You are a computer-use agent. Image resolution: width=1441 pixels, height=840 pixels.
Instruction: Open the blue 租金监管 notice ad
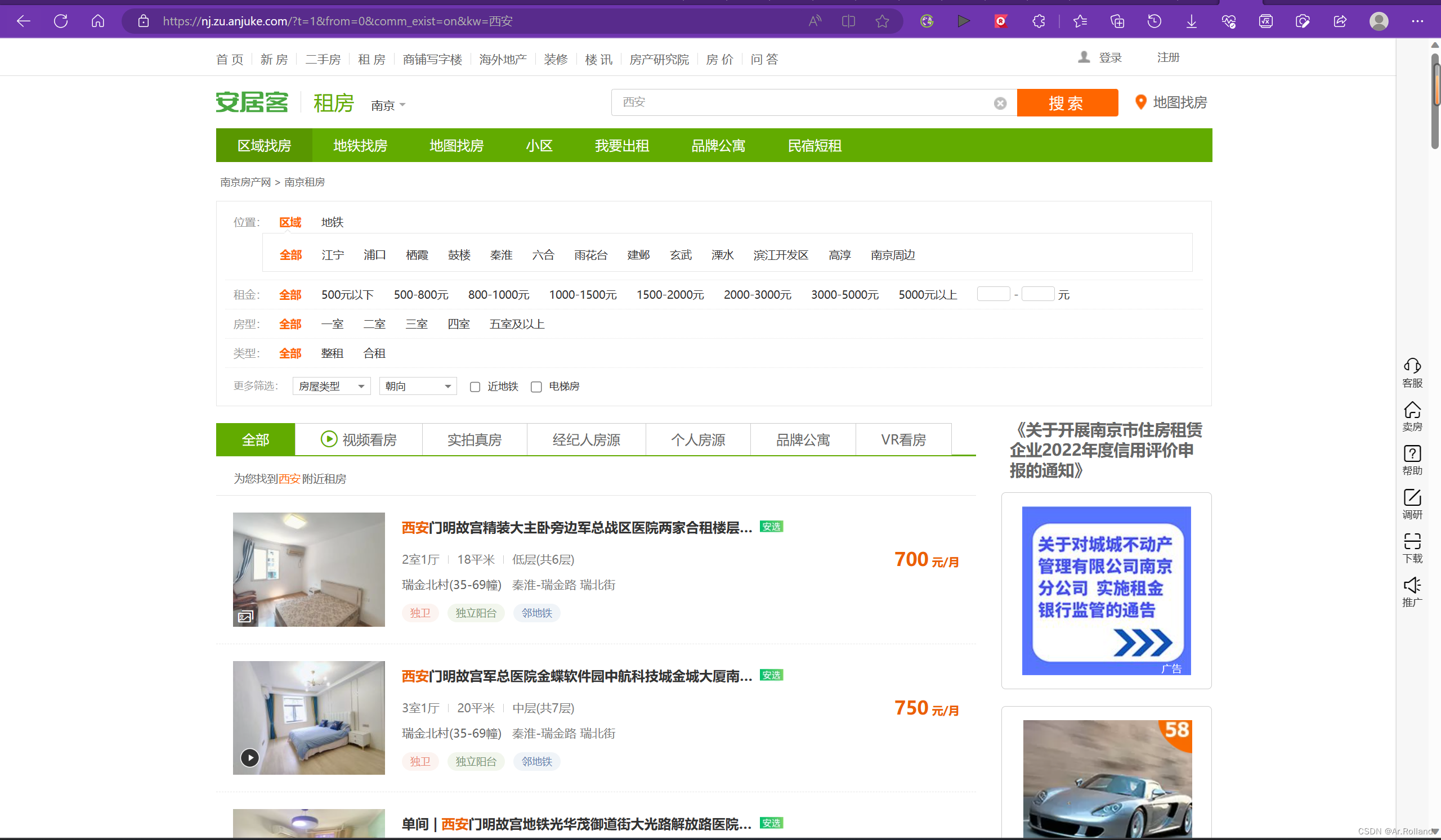coord(1106,590)
